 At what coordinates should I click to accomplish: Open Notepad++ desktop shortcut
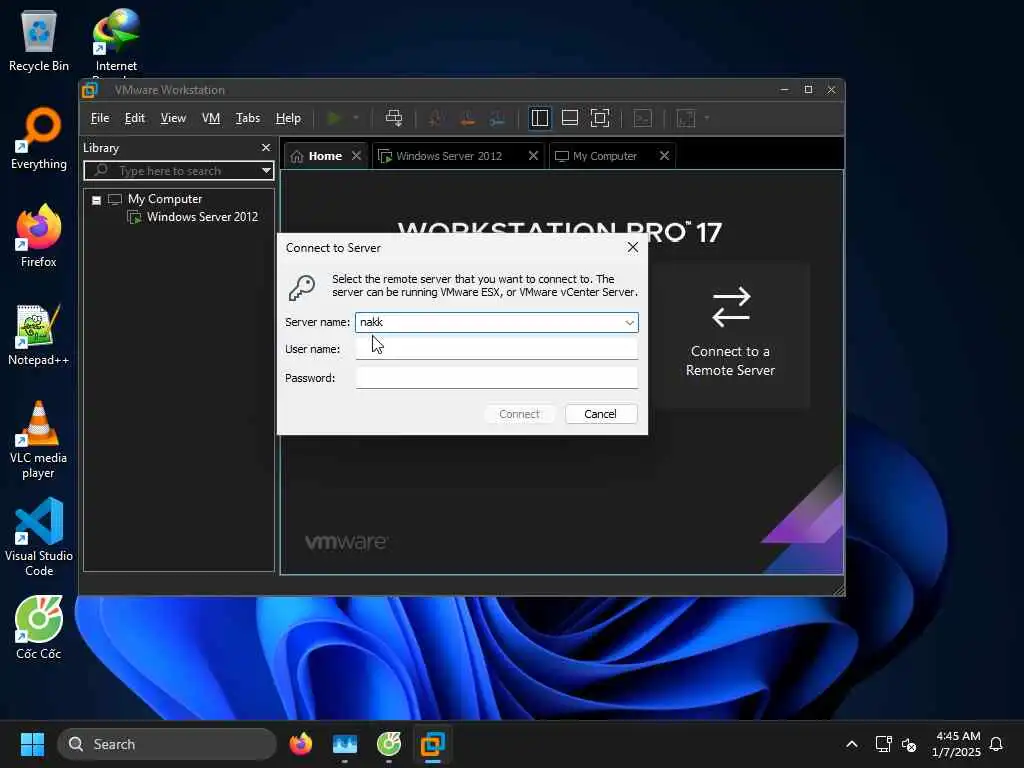(x=39, y=334)
